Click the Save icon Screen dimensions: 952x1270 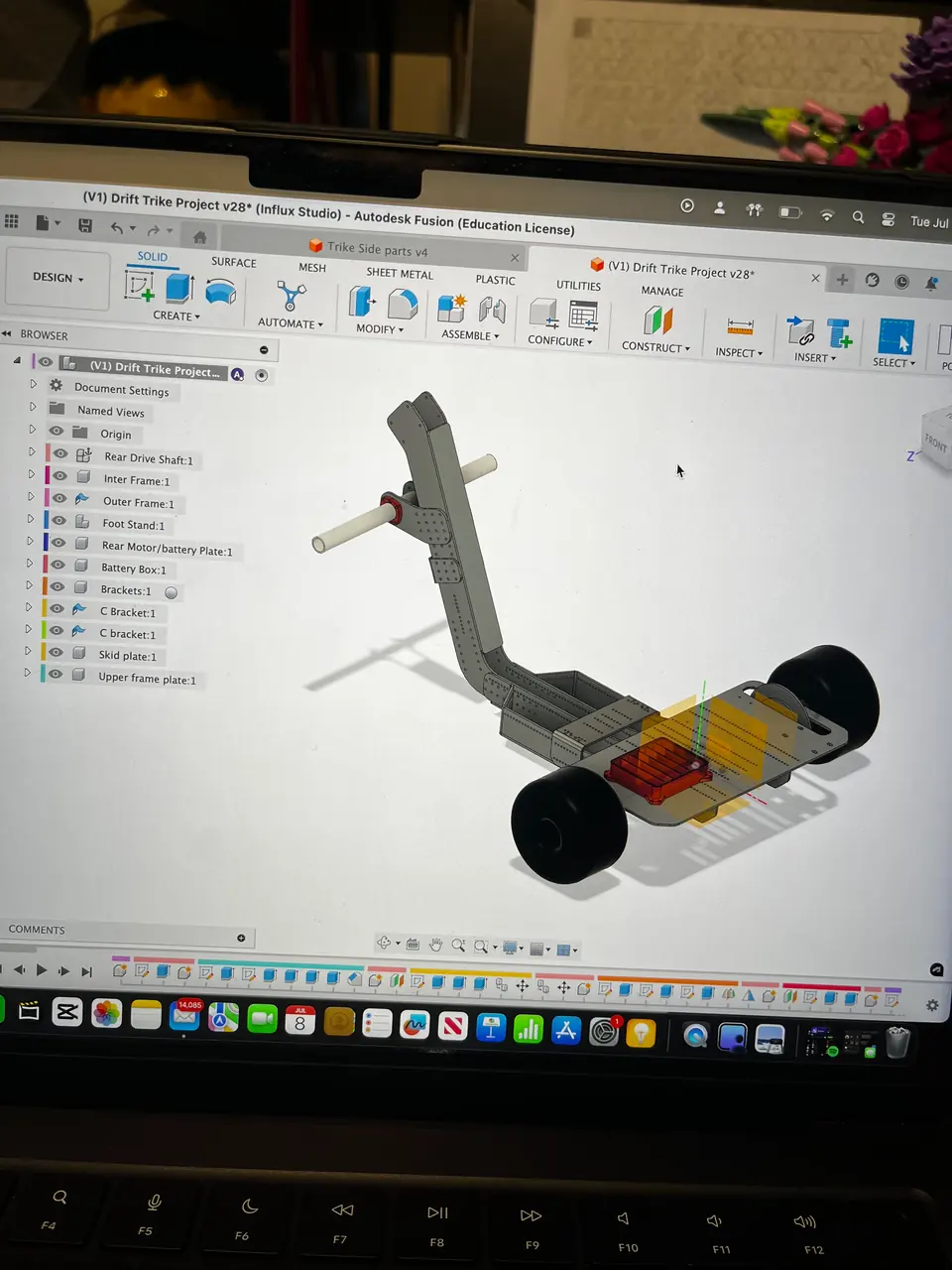click(85, 225)
